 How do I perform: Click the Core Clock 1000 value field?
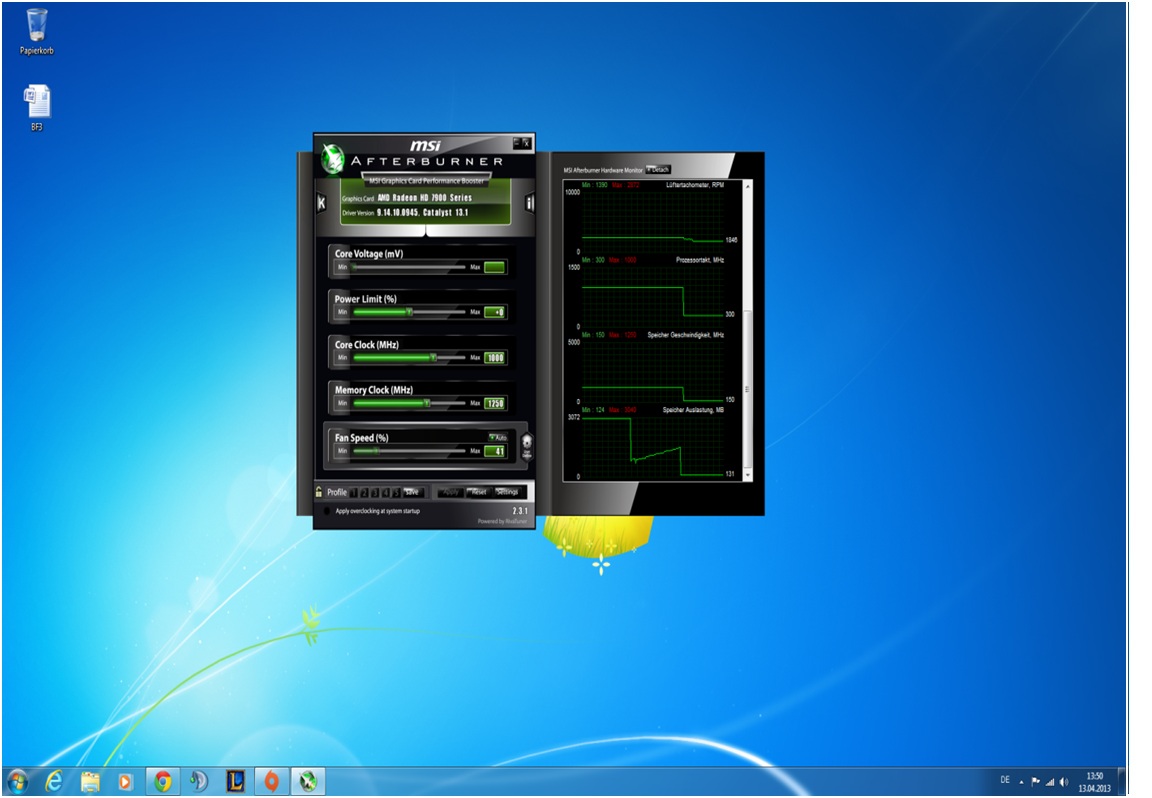coord(494,358)
